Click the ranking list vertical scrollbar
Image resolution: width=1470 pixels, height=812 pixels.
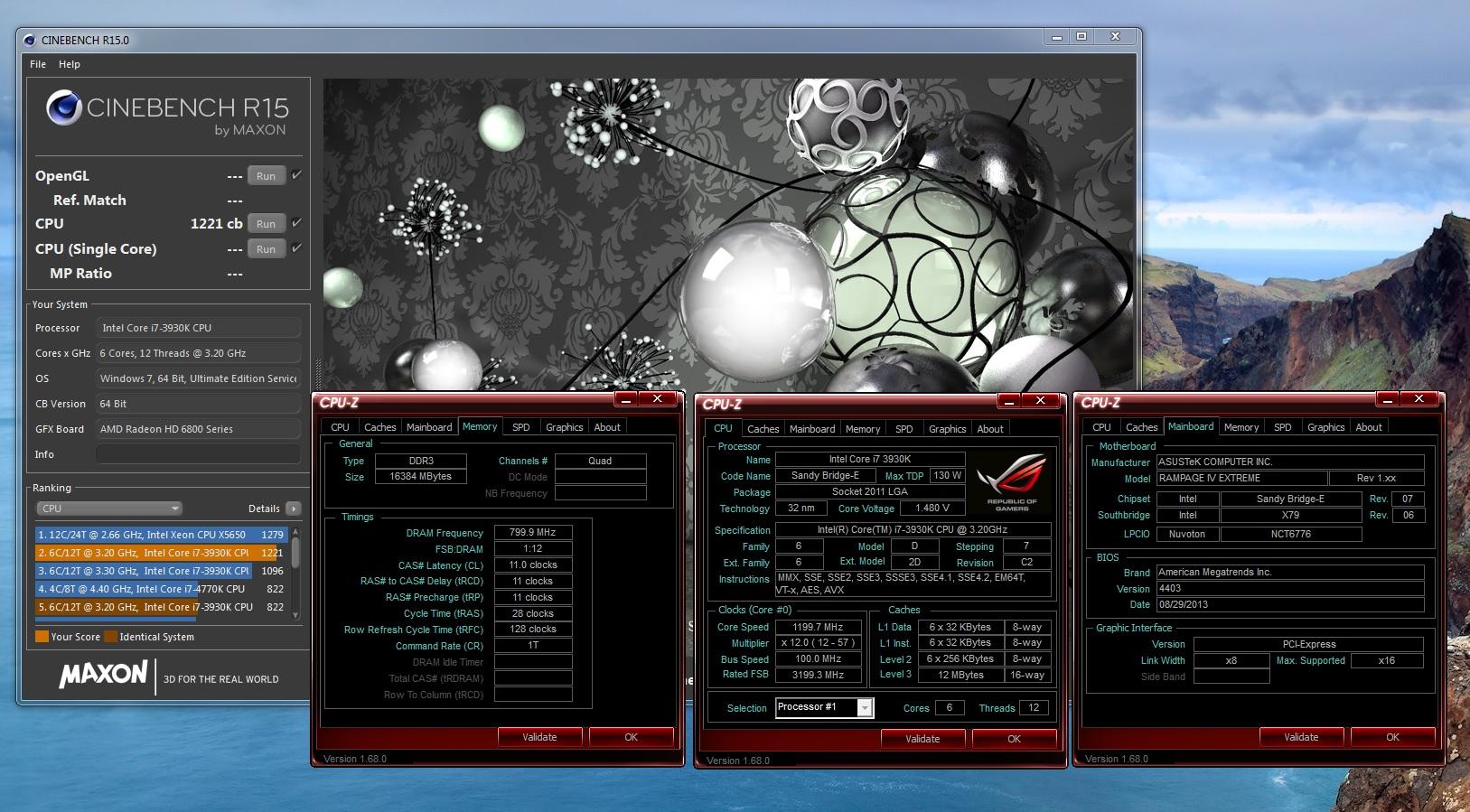295,573
